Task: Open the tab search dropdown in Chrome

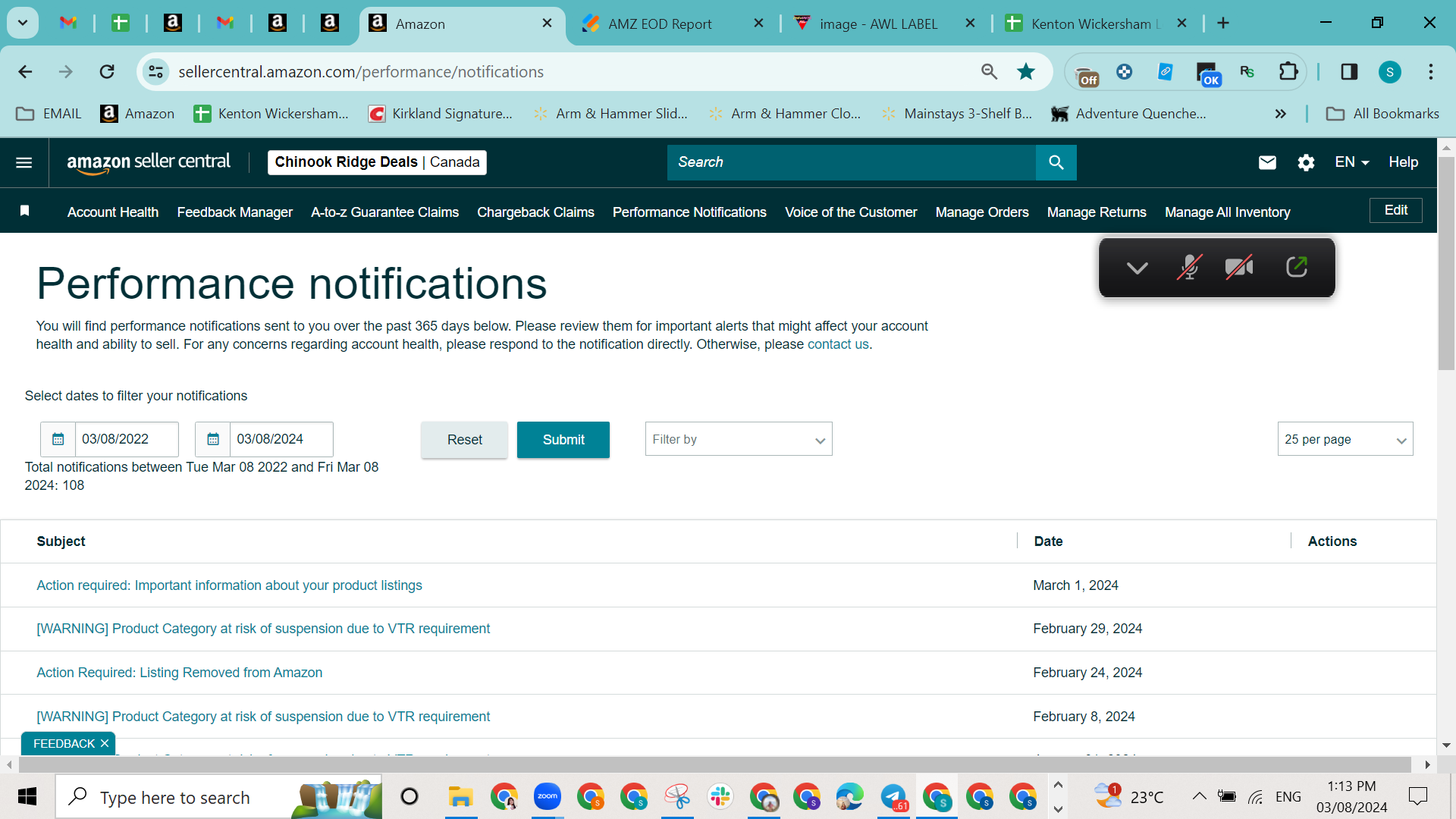Action: 23,23
